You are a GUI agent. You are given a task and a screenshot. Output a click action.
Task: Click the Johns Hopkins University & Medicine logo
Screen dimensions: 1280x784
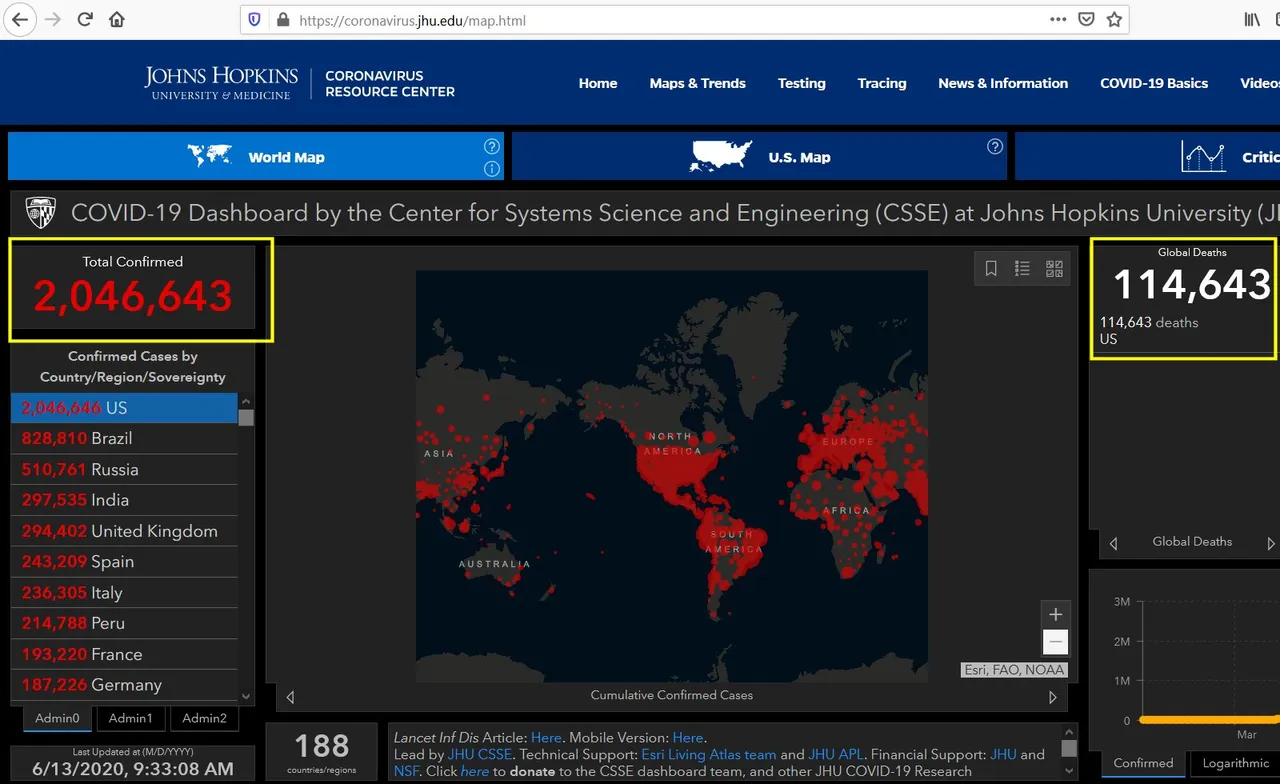221,83
